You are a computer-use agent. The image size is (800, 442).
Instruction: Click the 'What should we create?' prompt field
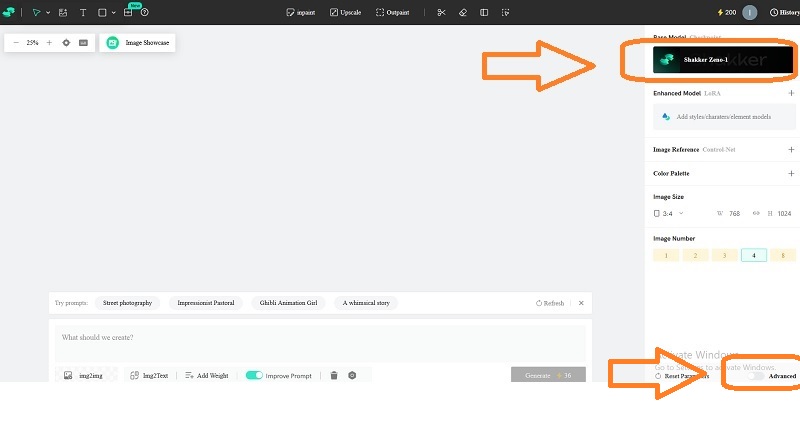point(318,338)
